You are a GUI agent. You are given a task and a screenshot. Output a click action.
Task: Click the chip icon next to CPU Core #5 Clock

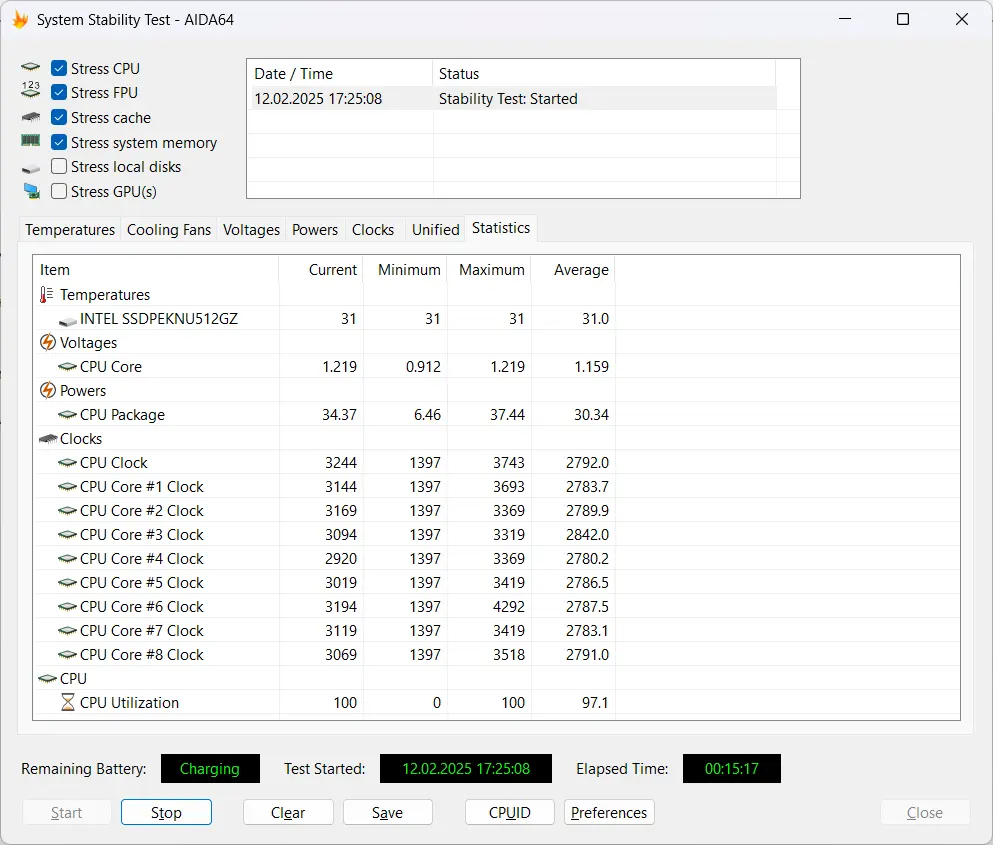[x=67, y=583]
